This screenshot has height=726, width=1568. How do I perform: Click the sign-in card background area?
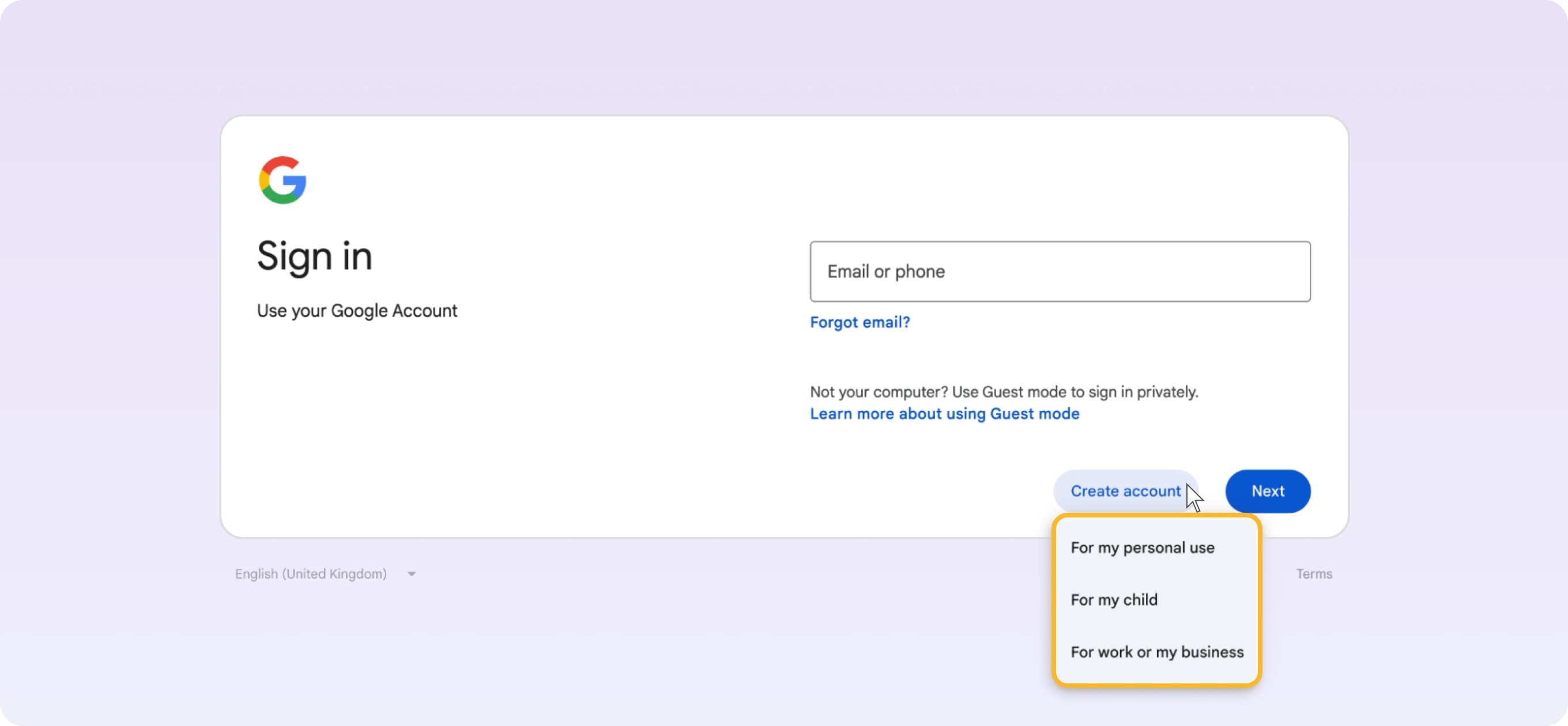548,426
